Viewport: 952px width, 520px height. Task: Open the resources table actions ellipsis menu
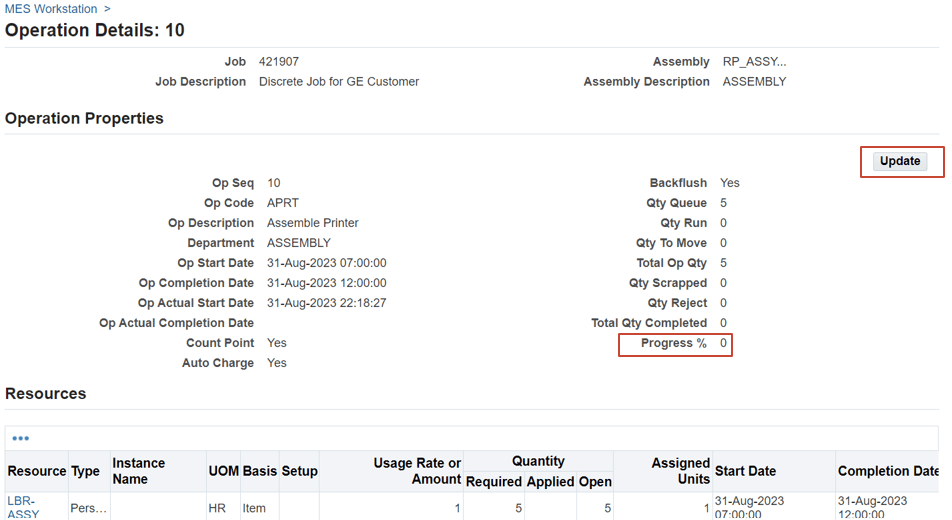(x=21, y=438)
